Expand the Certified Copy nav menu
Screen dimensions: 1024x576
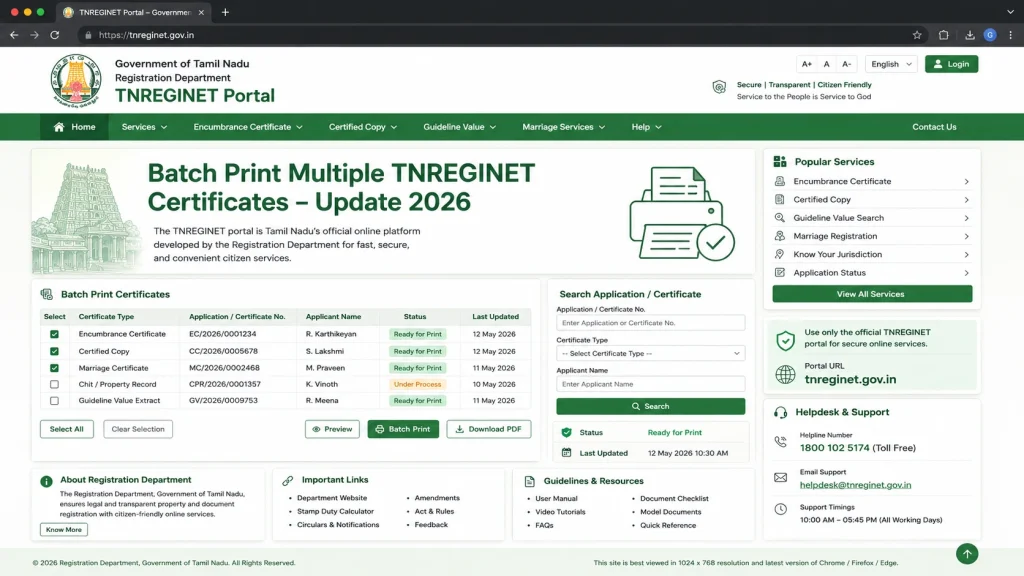[x=362, y=127]
